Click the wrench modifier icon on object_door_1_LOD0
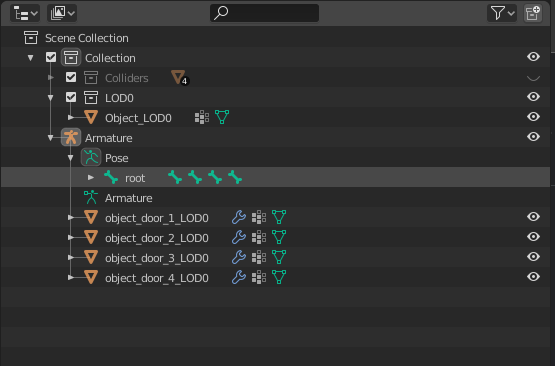555x366 pixels. (x=239, y=217)
